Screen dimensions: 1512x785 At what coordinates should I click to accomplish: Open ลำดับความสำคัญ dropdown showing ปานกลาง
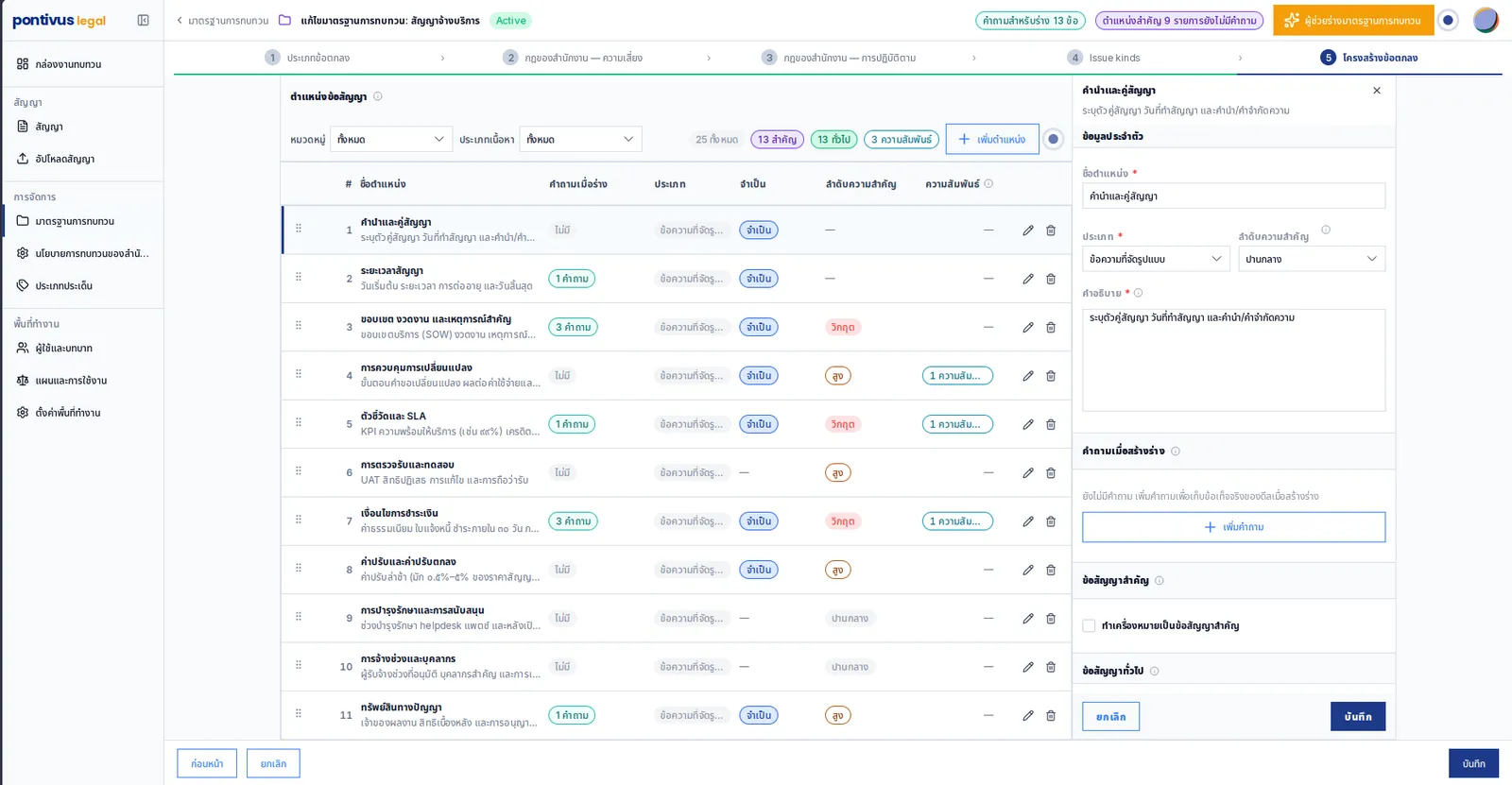[1312, 259]
